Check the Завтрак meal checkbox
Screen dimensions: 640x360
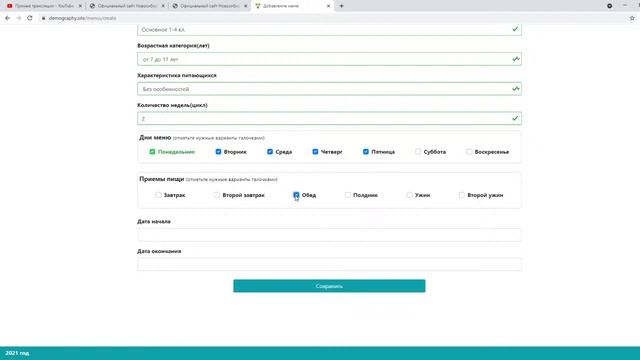158,195
